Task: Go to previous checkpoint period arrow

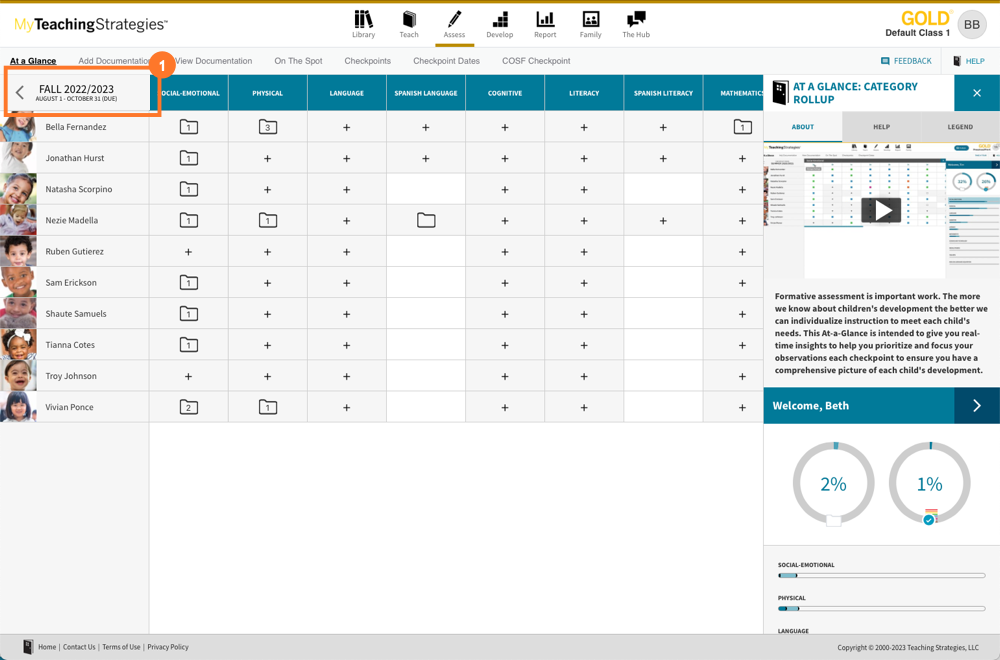Action: (20, 93)
